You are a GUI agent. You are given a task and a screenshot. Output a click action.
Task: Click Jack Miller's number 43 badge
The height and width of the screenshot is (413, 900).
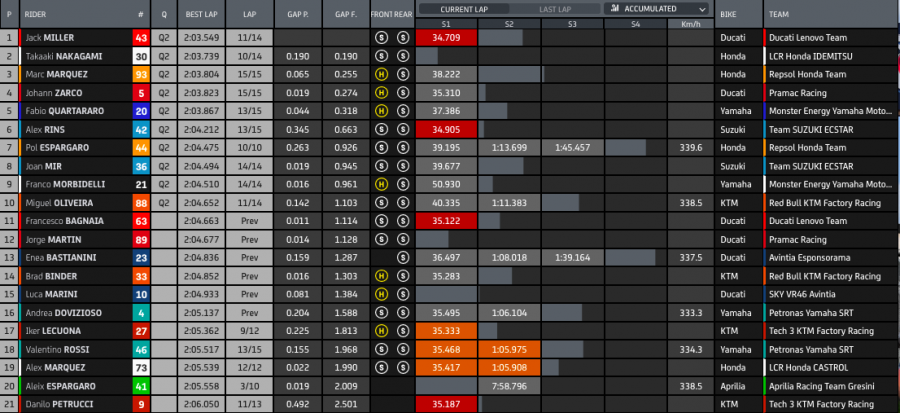(141, 38)
